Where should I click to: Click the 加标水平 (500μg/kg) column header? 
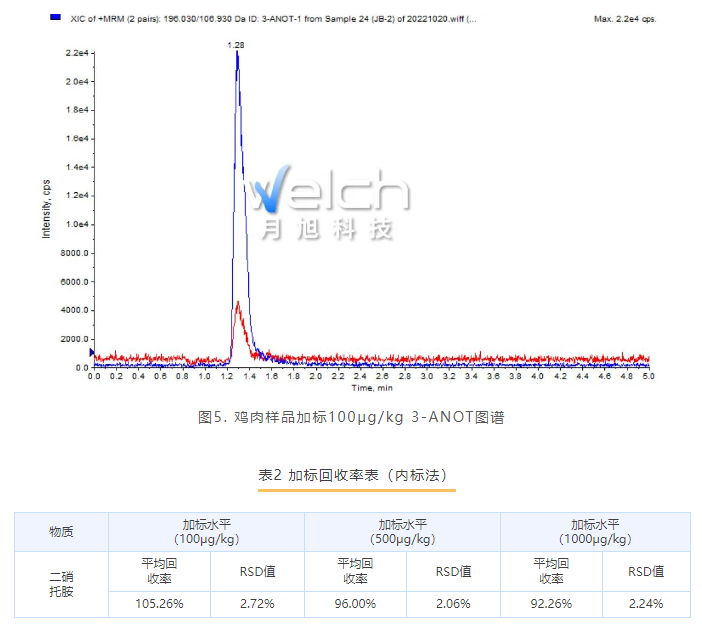[x=402, y=531]
